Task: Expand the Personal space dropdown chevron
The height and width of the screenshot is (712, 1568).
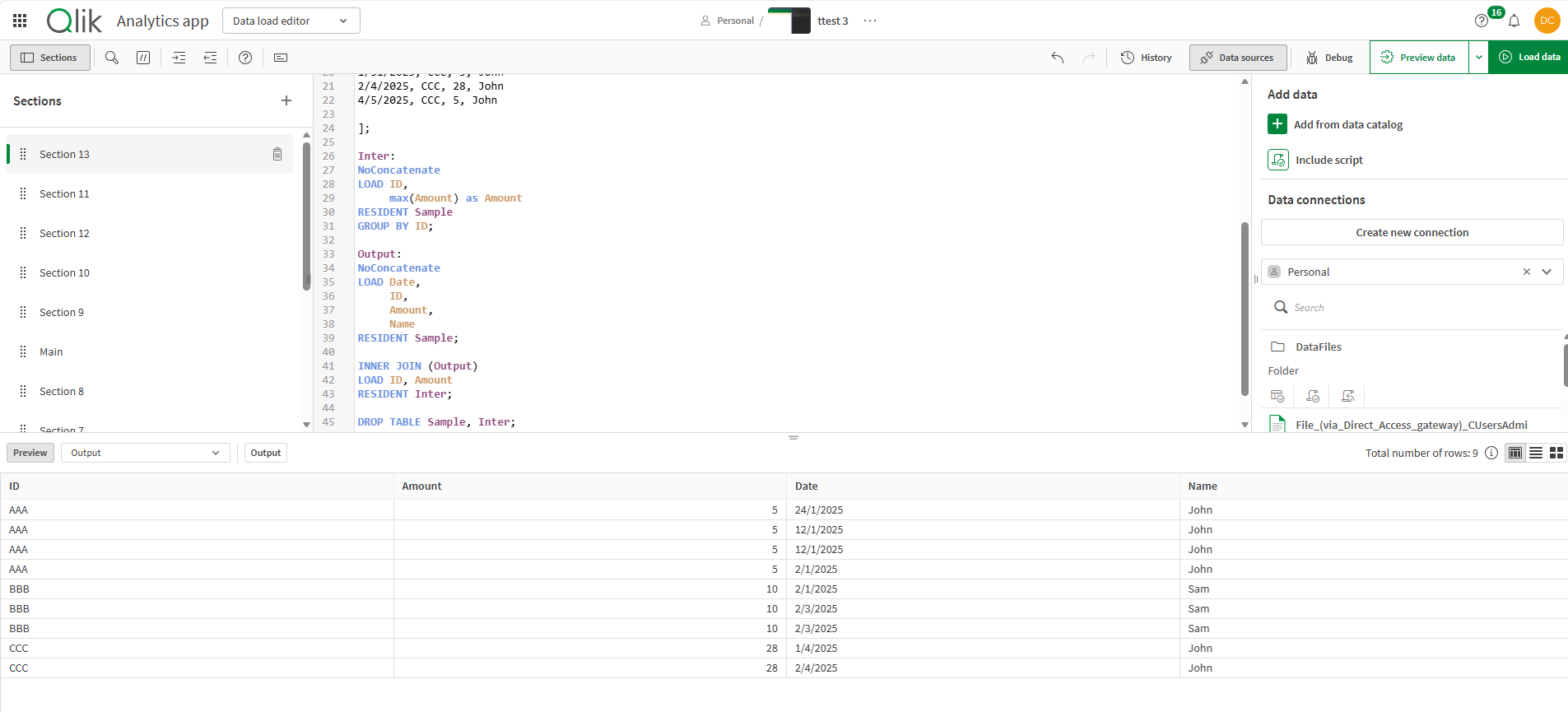Action: tap(1547, 272)
